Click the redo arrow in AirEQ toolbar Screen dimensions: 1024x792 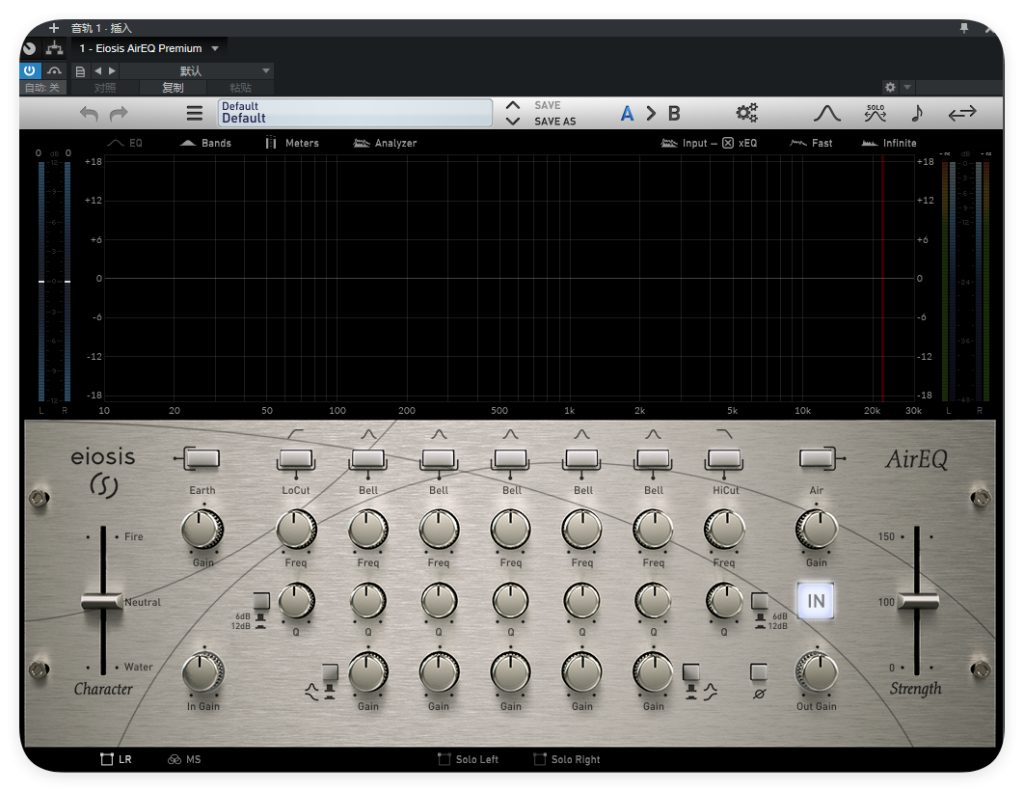coord(118,114)
